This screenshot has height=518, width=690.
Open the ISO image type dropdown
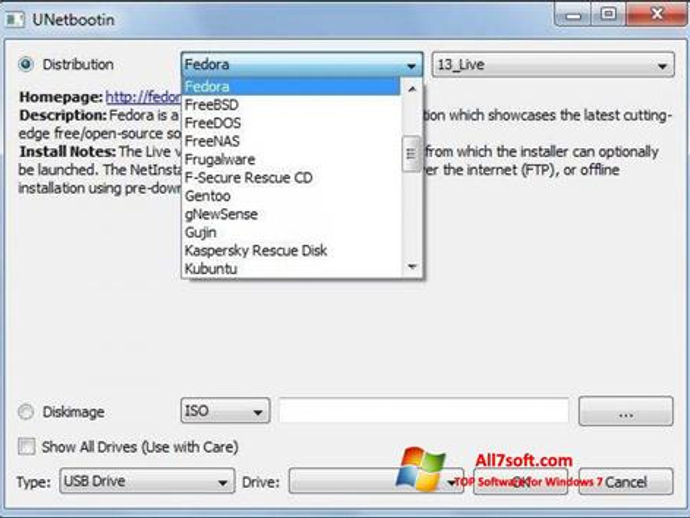(x=225, y=411)
